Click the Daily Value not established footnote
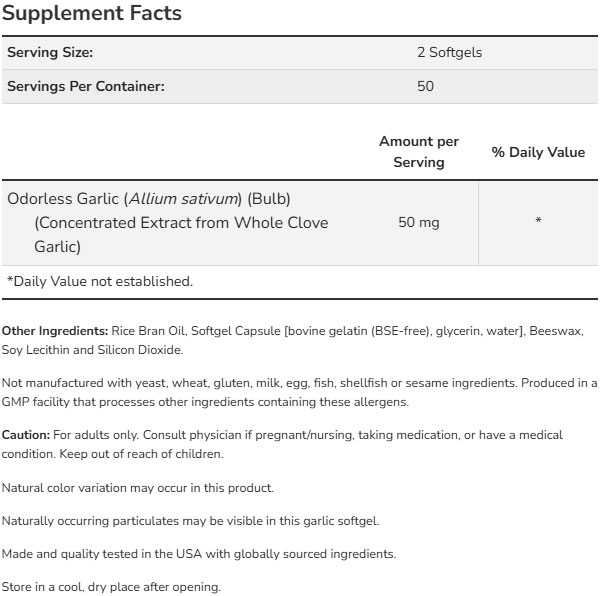This screenshot has height=596, width=600. click(100, 281)
